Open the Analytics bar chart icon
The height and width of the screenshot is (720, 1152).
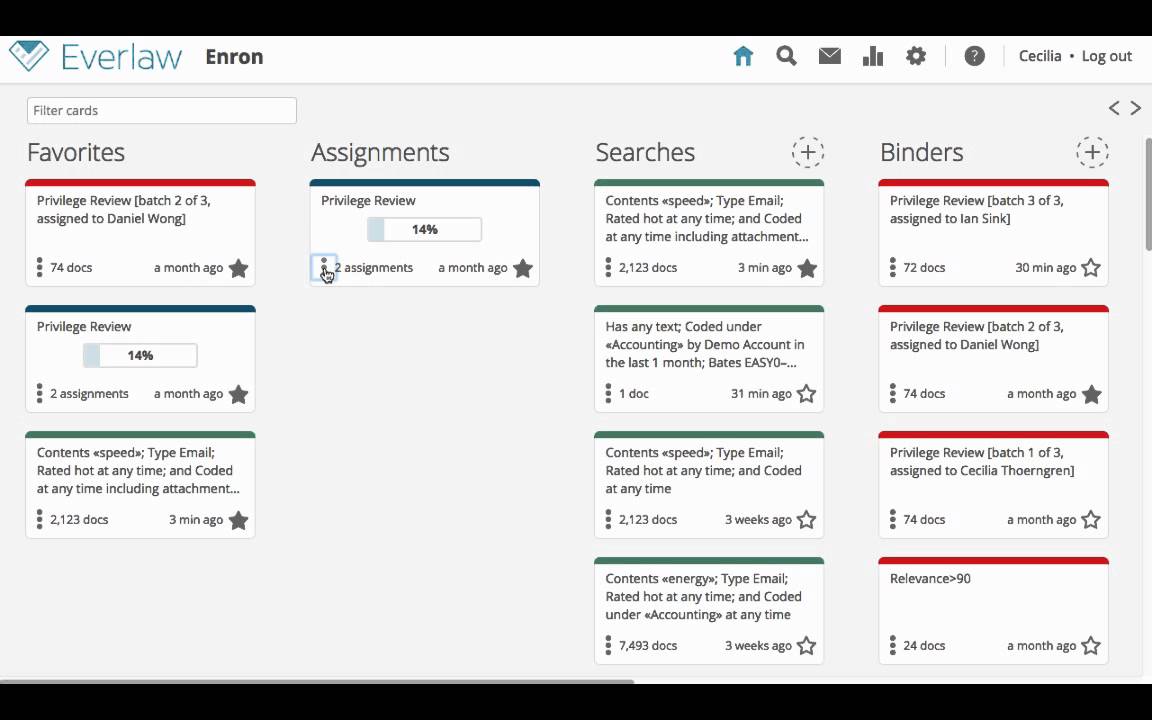(873, 56)
